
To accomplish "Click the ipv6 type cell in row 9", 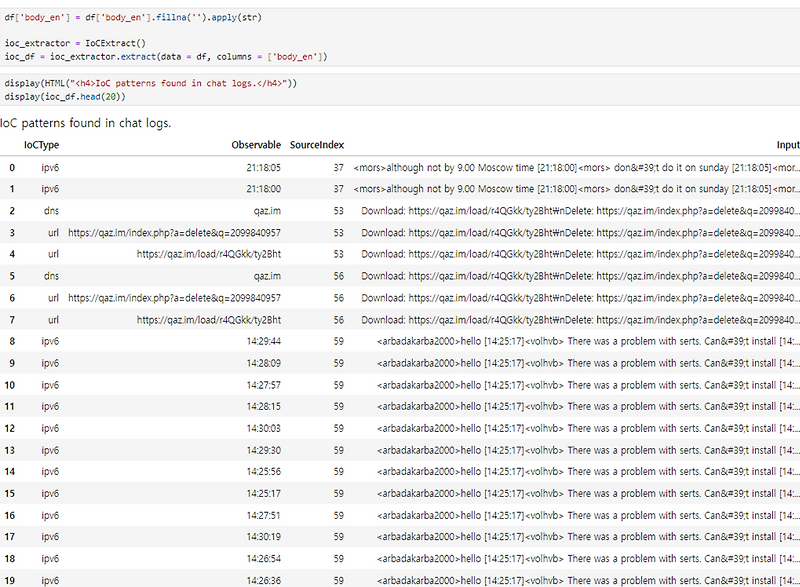I will [x=50, y=363].
